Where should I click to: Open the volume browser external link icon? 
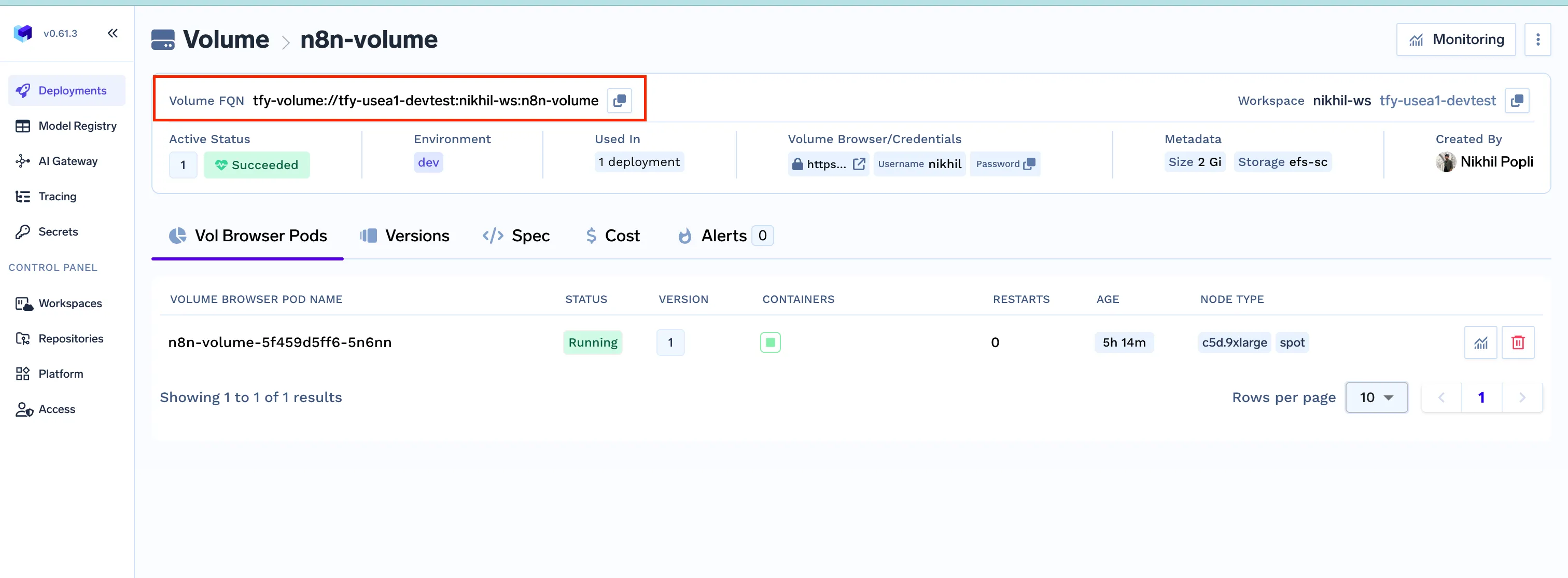(x=859, y=164)
